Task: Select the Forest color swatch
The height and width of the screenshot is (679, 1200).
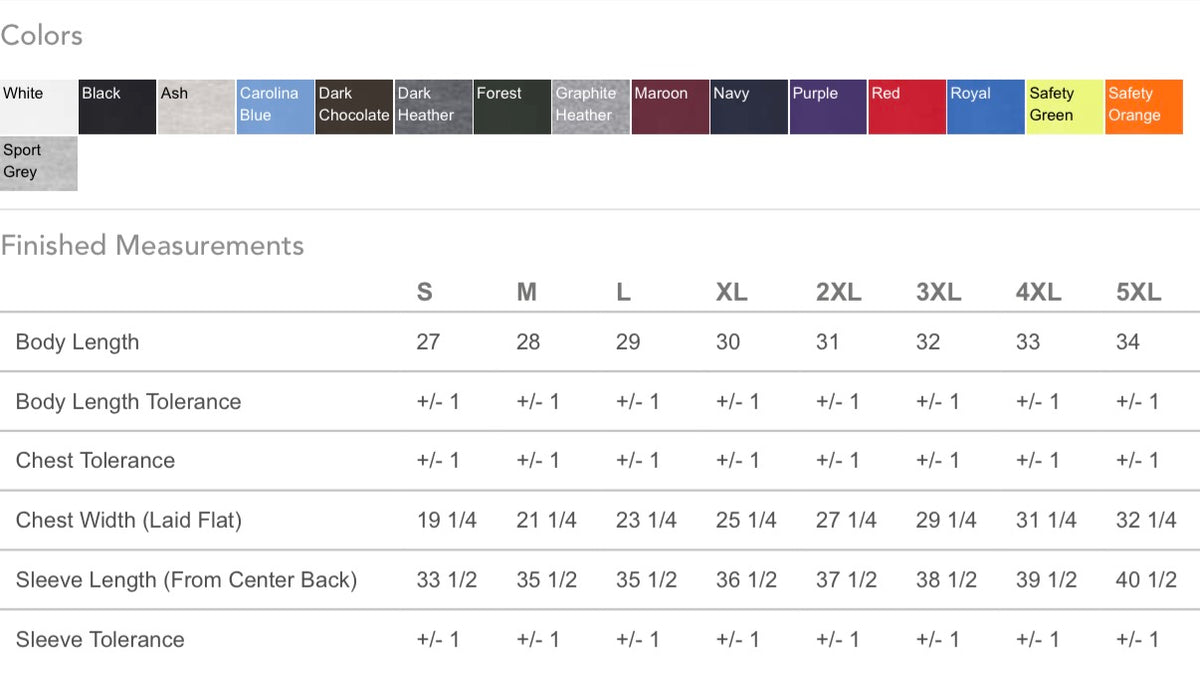Action: point(512,107)
